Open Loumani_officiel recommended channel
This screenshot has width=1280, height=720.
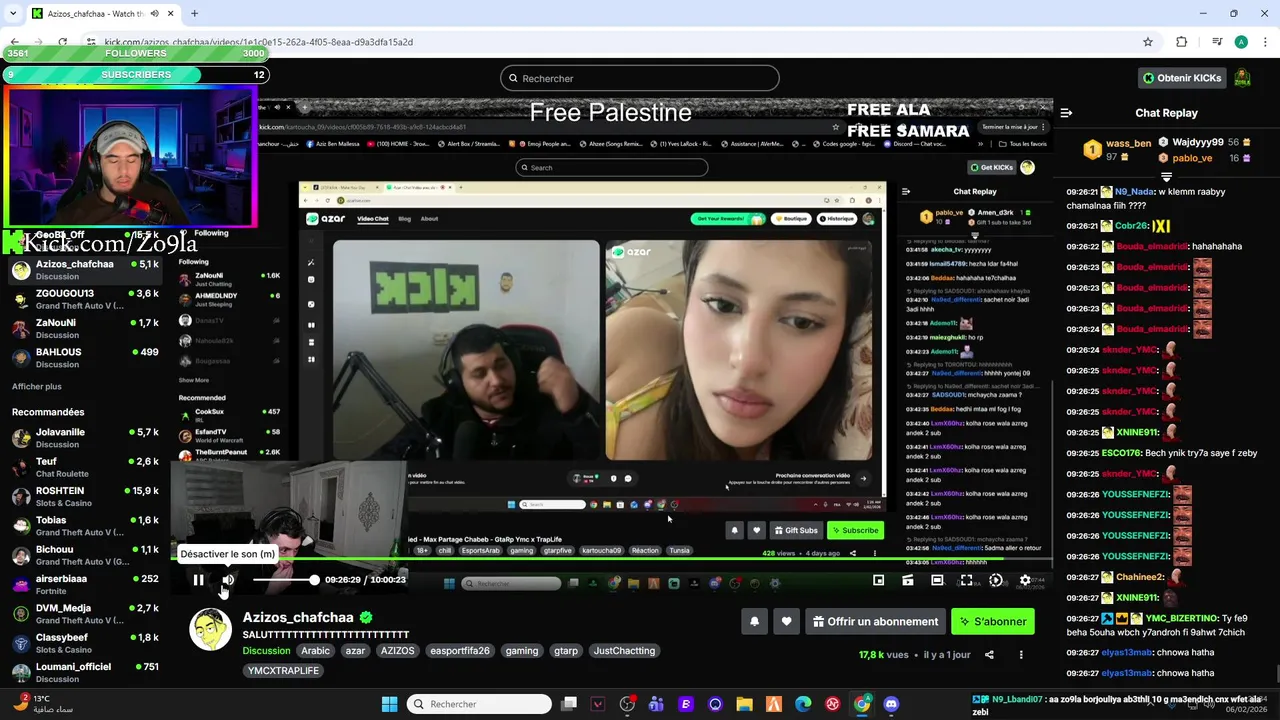coord(85,672)
